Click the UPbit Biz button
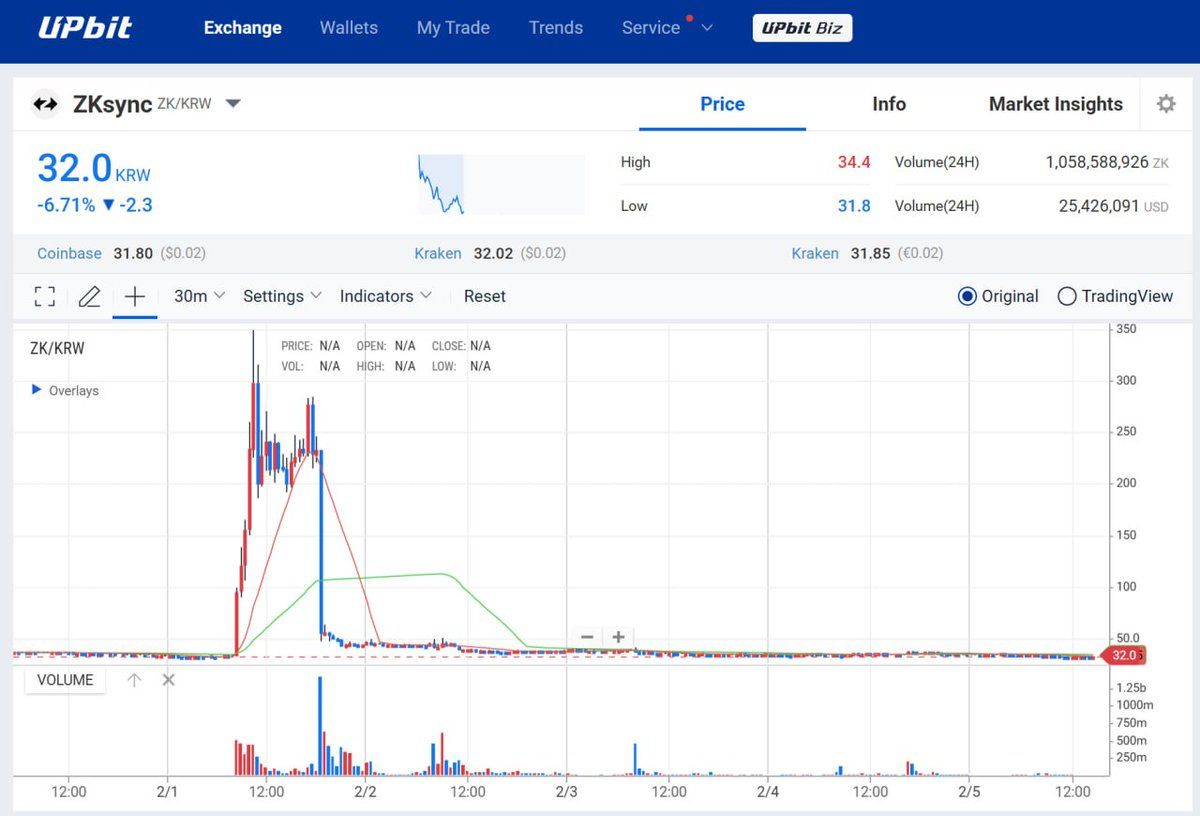Screen dimensions: 1200x816 802,28
